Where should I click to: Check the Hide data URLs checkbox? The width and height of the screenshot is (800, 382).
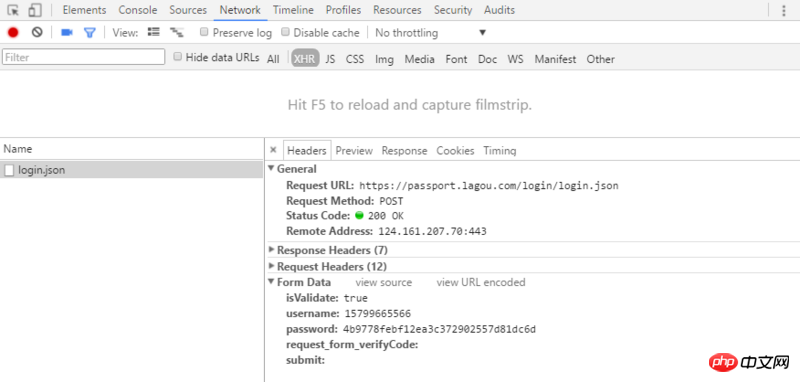pyautogui.click(x=178, y=57)
